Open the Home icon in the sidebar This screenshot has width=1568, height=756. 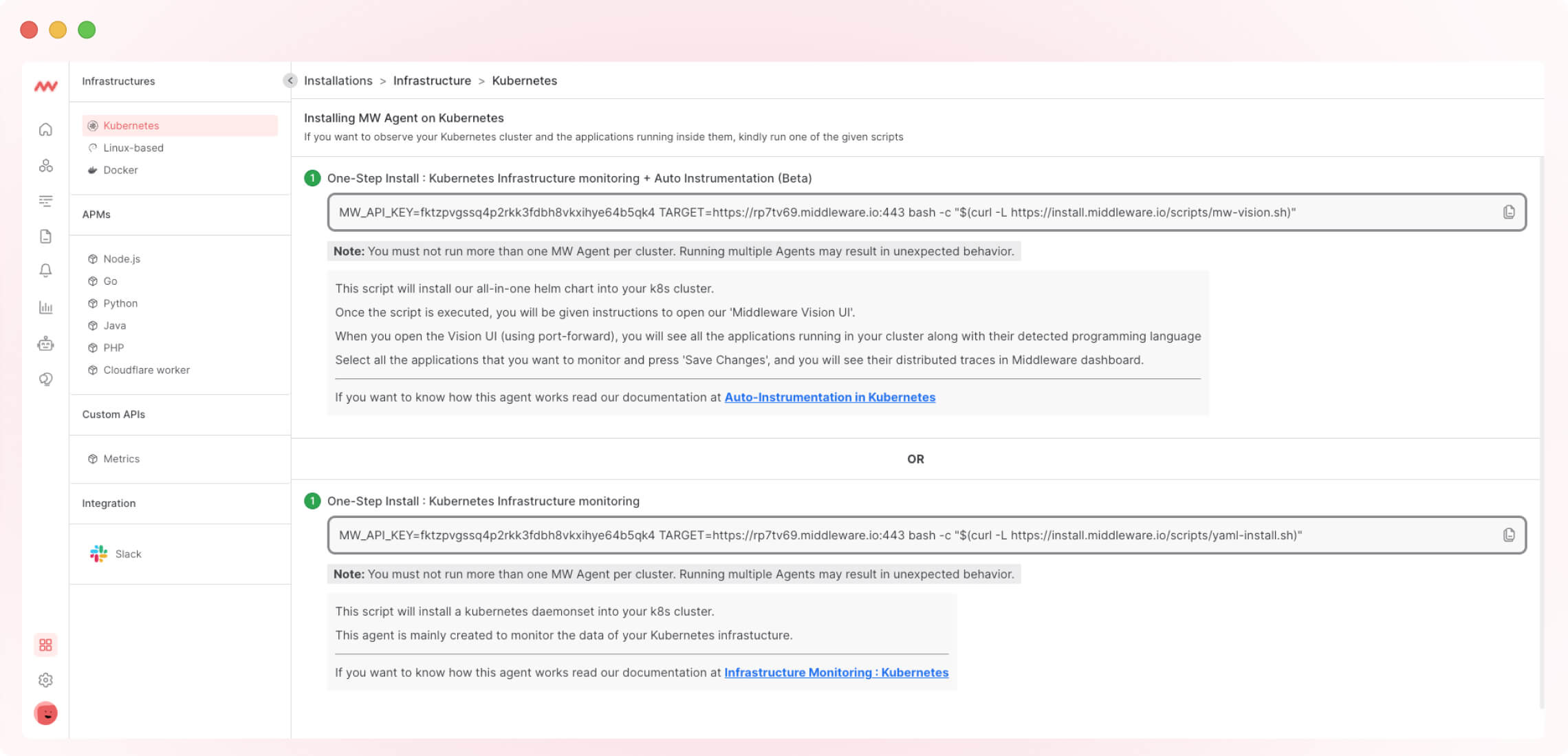45,129
